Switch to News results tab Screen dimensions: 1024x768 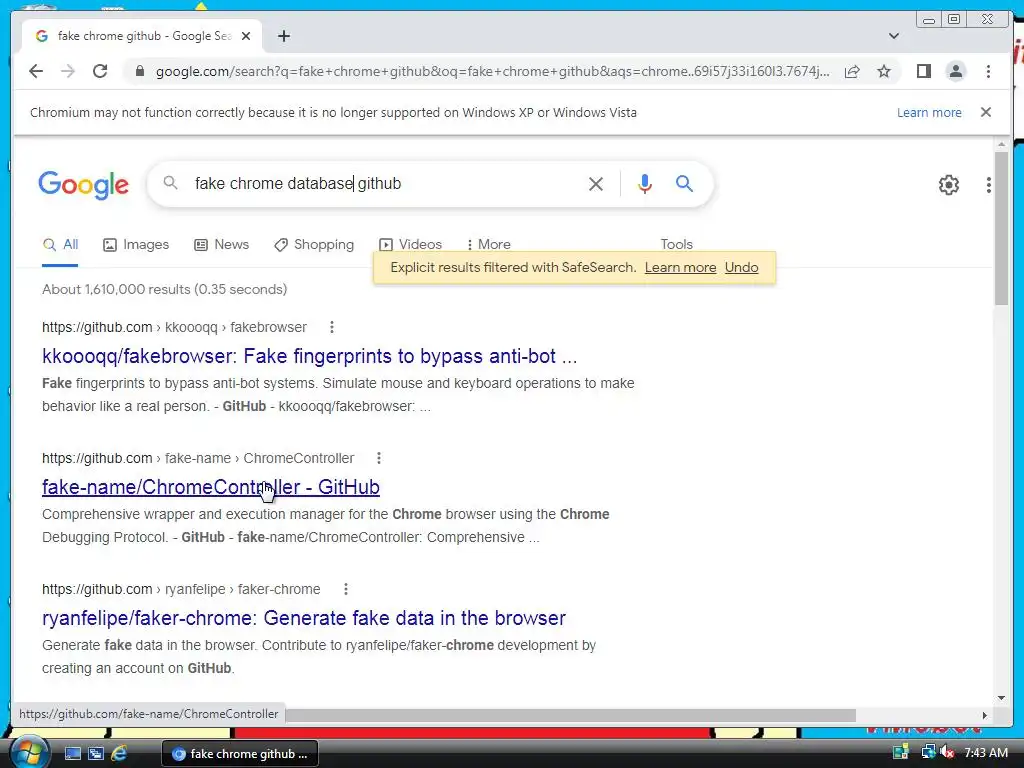(x=221, y=245)
